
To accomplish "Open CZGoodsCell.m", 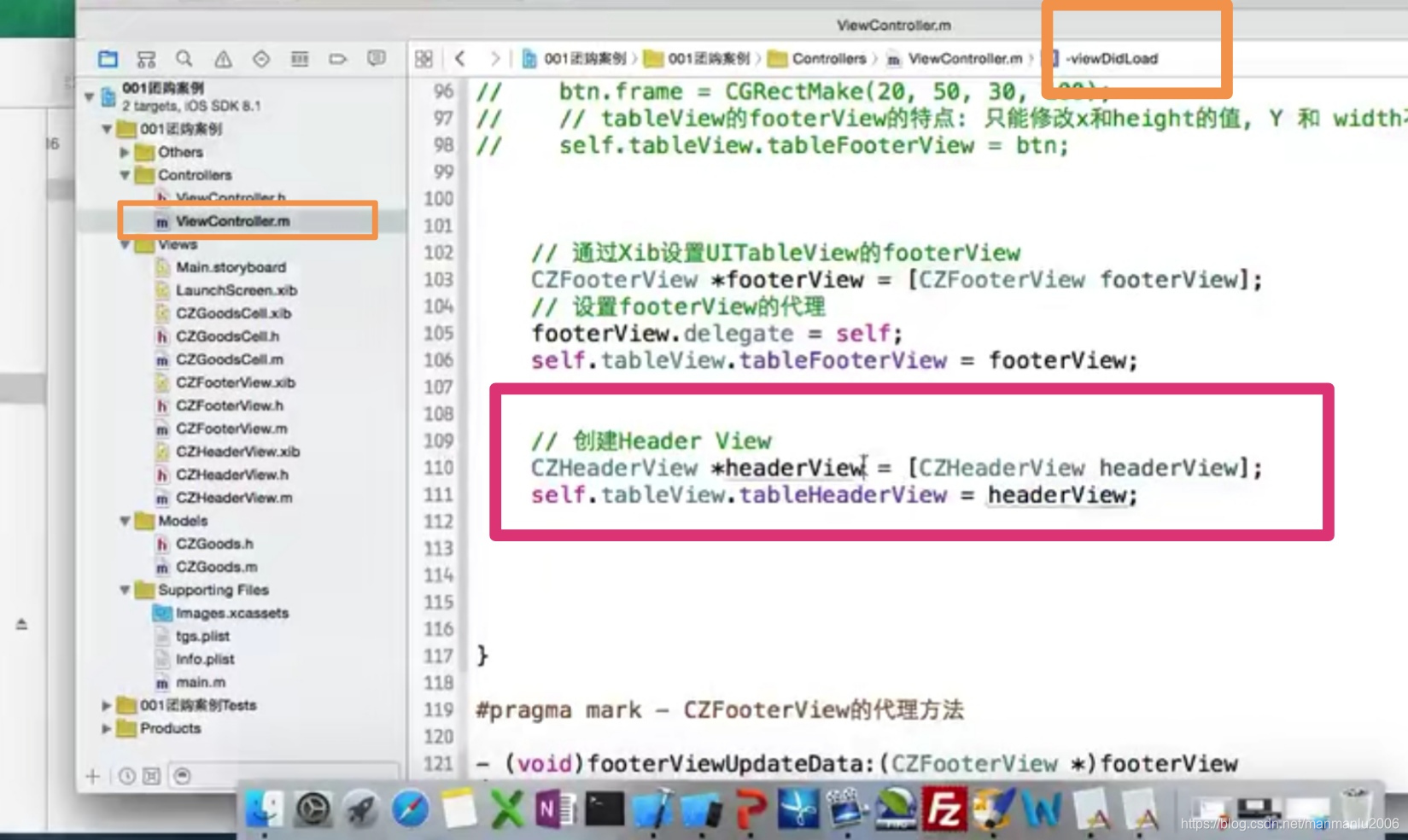I will click(229, 359).
